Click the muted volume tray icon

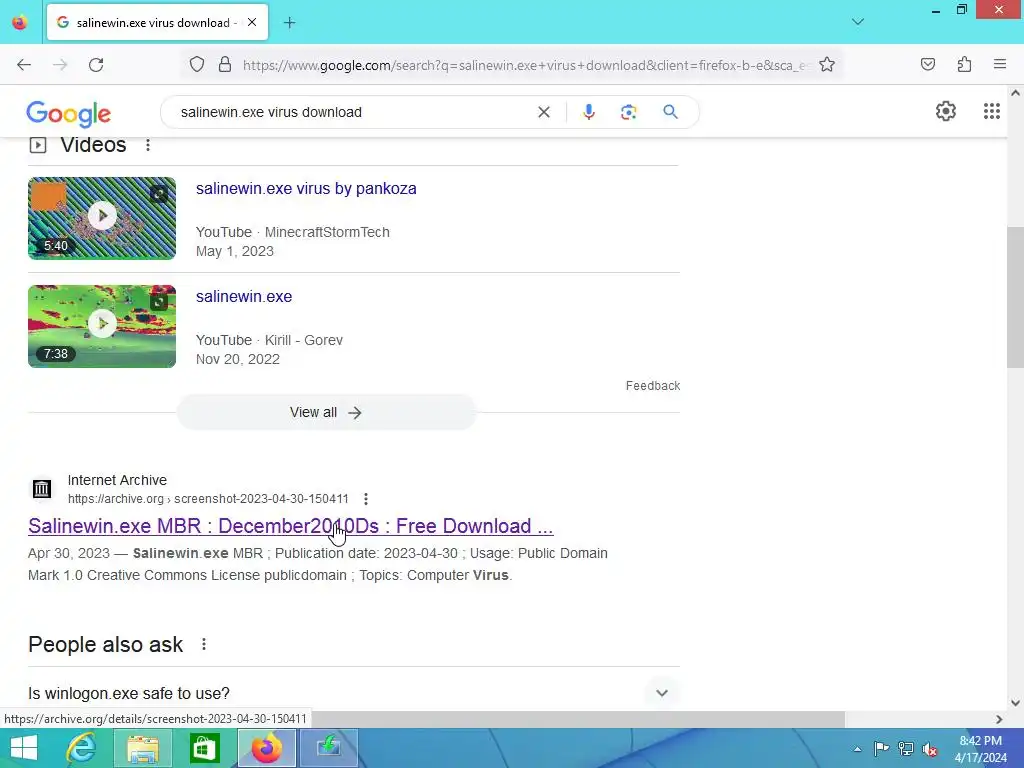click(930, 749)
